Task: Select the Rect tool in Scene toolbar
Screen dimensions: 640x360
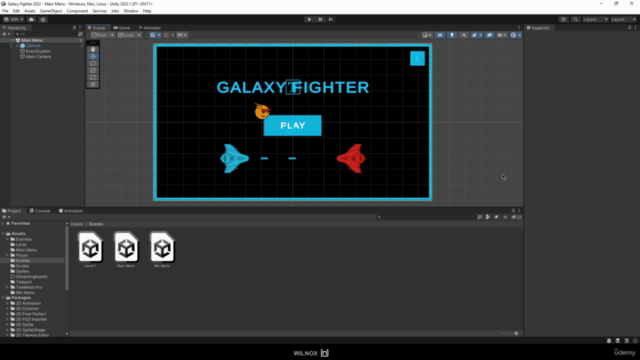Action: point(93,77)
